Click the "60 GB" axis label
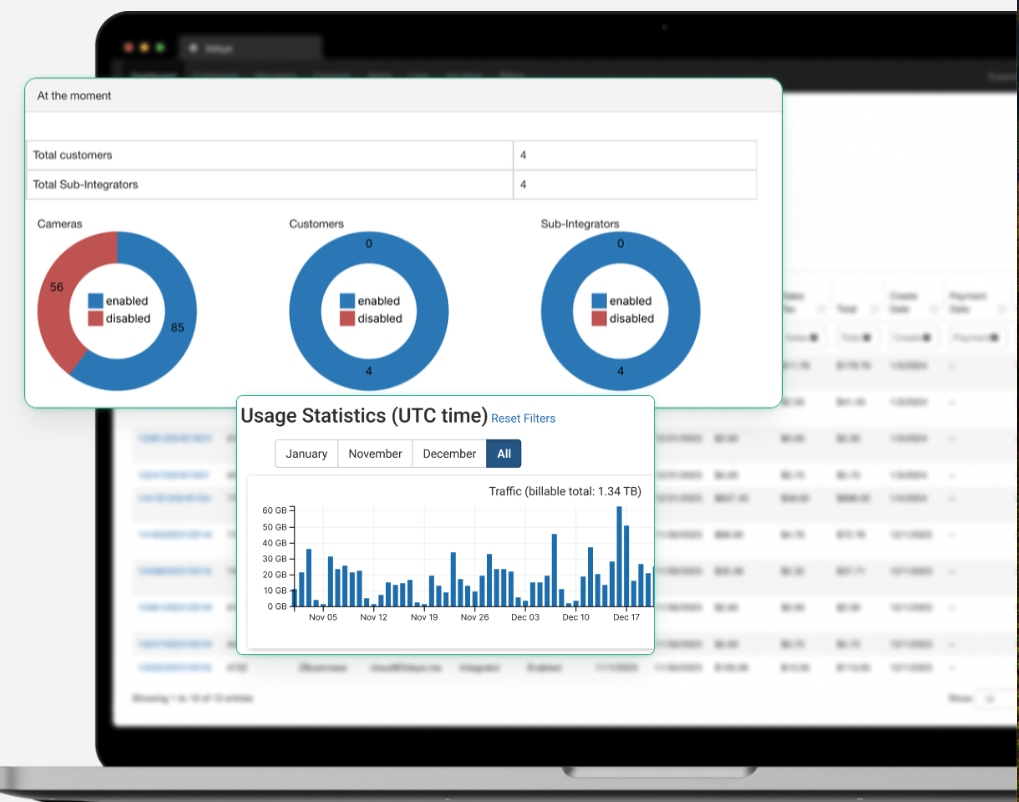The height and width of the screenshot is (802, 1019). [x=274, y=511]
